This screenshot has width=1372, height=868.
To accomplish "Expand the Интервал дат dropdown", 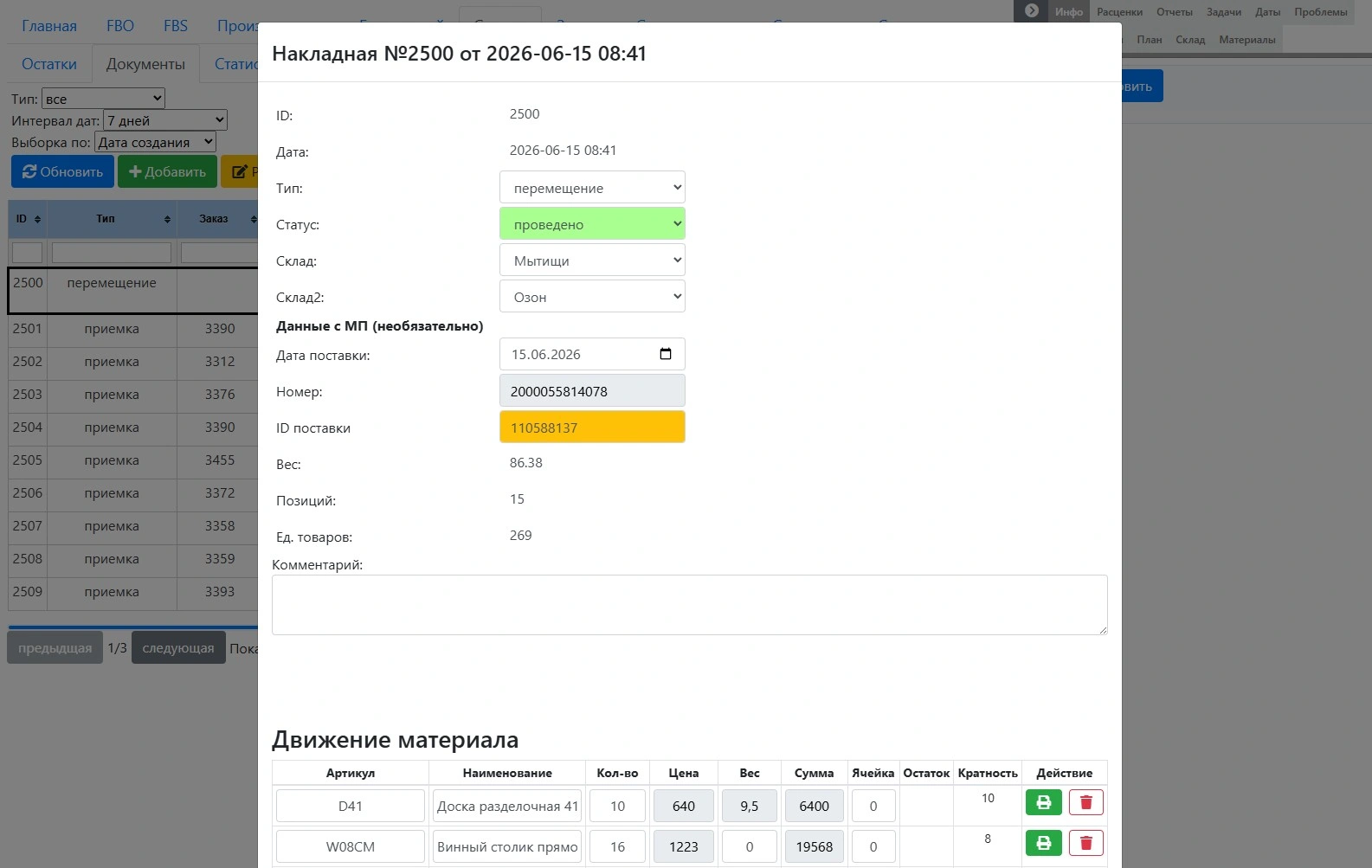I will [x=164, y=120].
